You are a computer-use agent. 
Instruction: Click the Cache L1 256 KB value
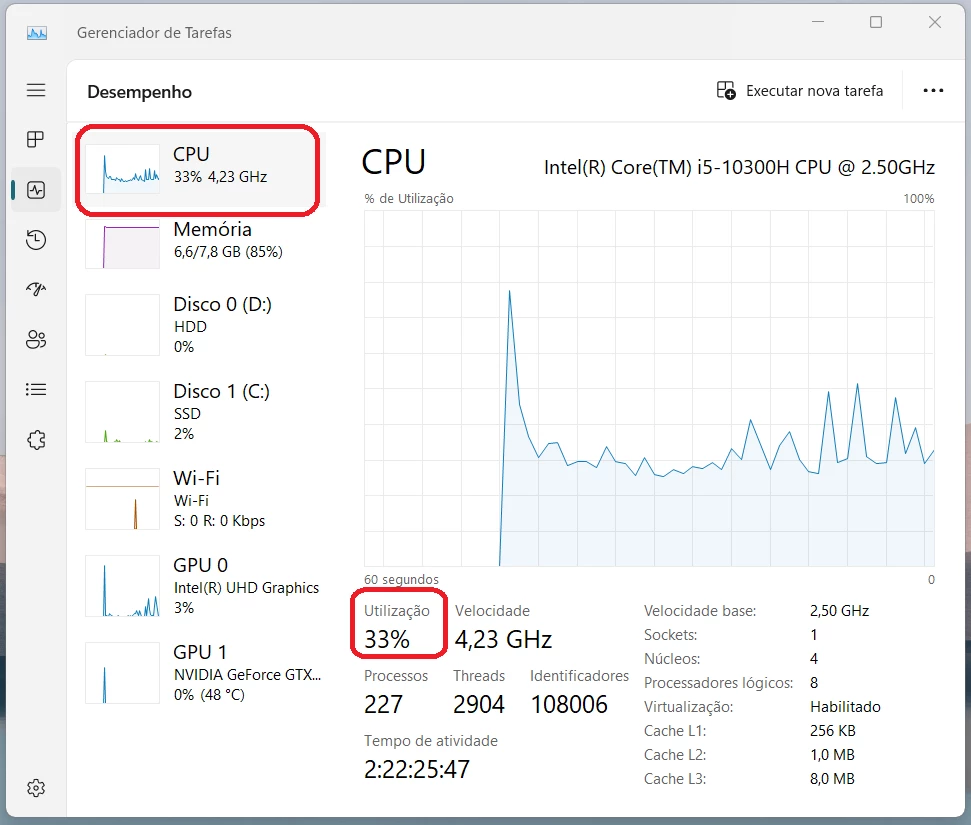click(832, 731)
